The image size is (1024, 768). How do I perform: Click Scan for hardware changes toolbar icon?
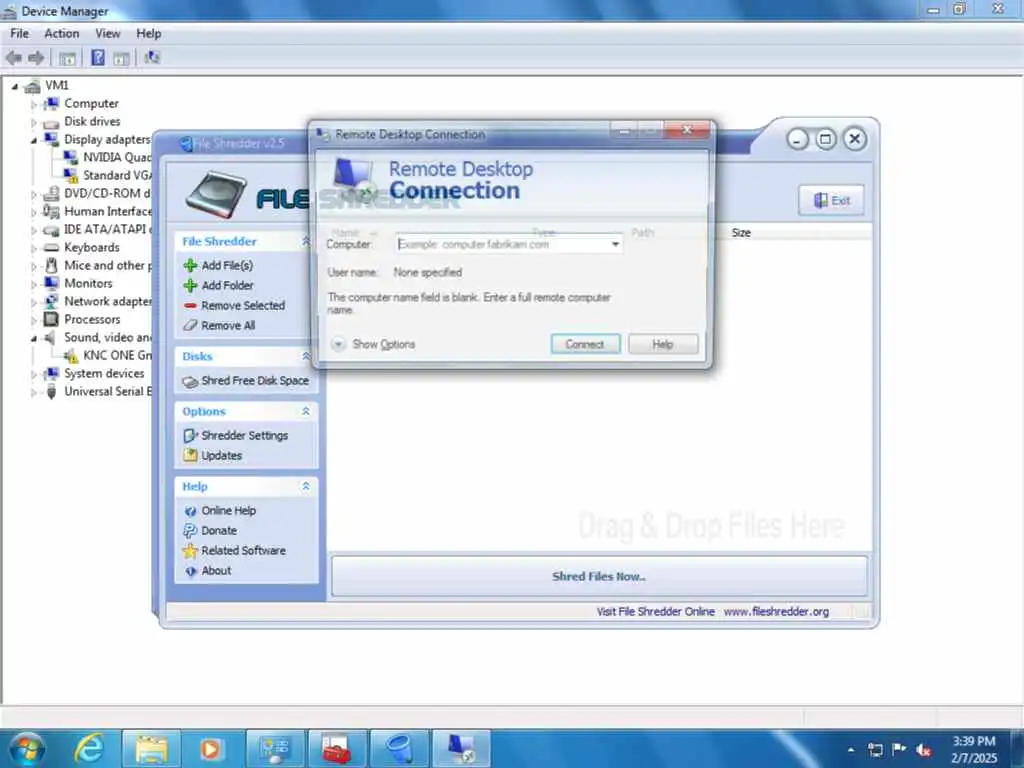click(152, 57)
